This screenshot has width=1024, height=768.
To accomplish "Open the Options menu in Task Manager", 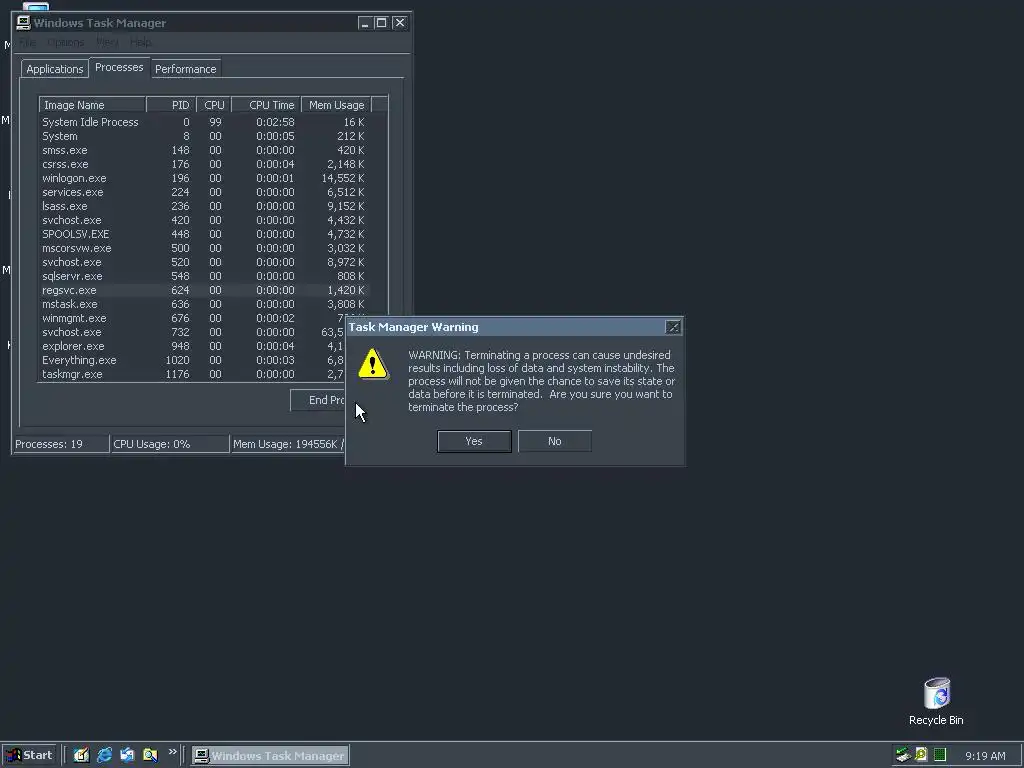I will tap(65, 42).
